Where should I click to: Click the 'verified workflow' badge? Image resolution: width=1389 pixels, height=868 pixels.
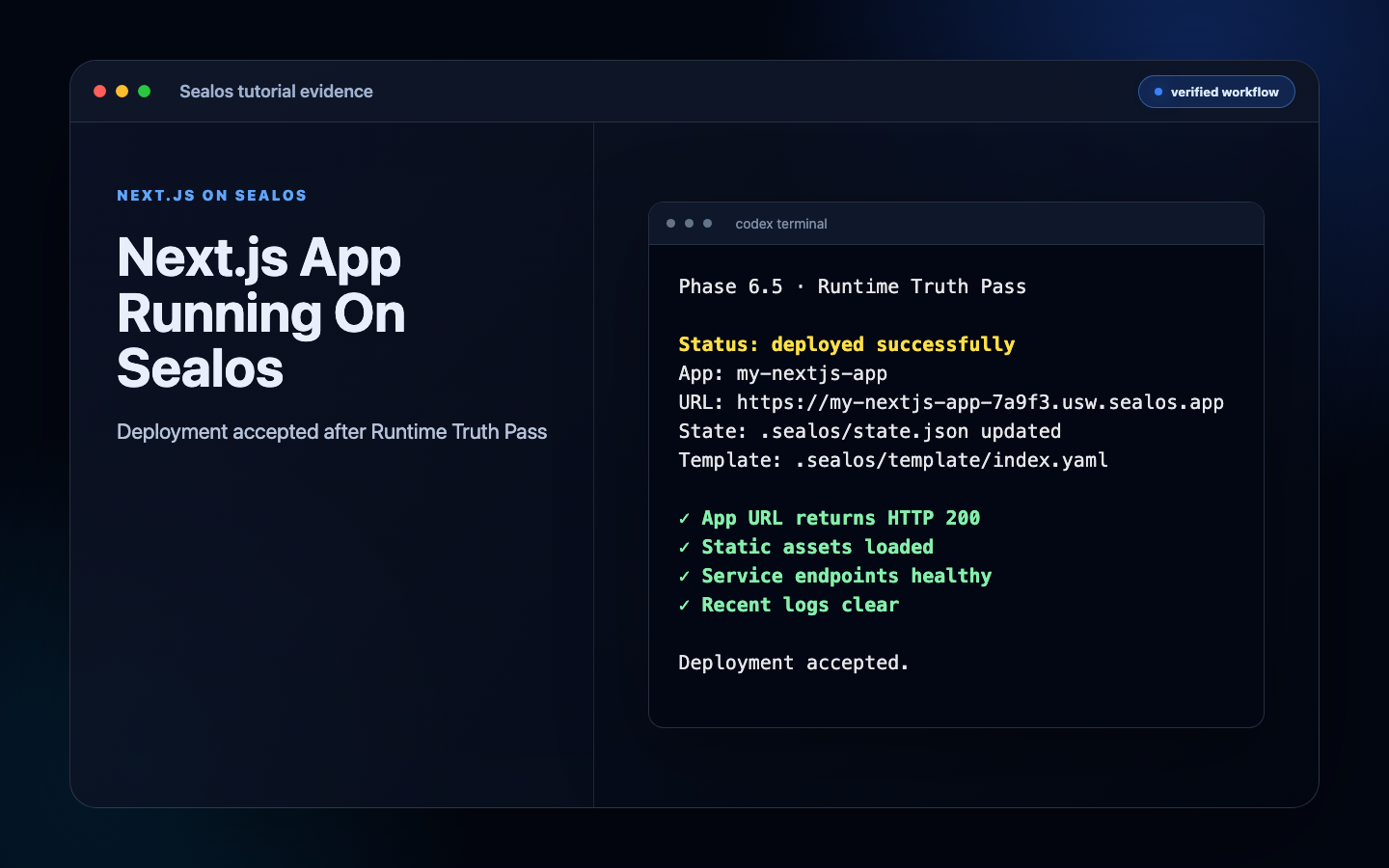[1216, 92]
